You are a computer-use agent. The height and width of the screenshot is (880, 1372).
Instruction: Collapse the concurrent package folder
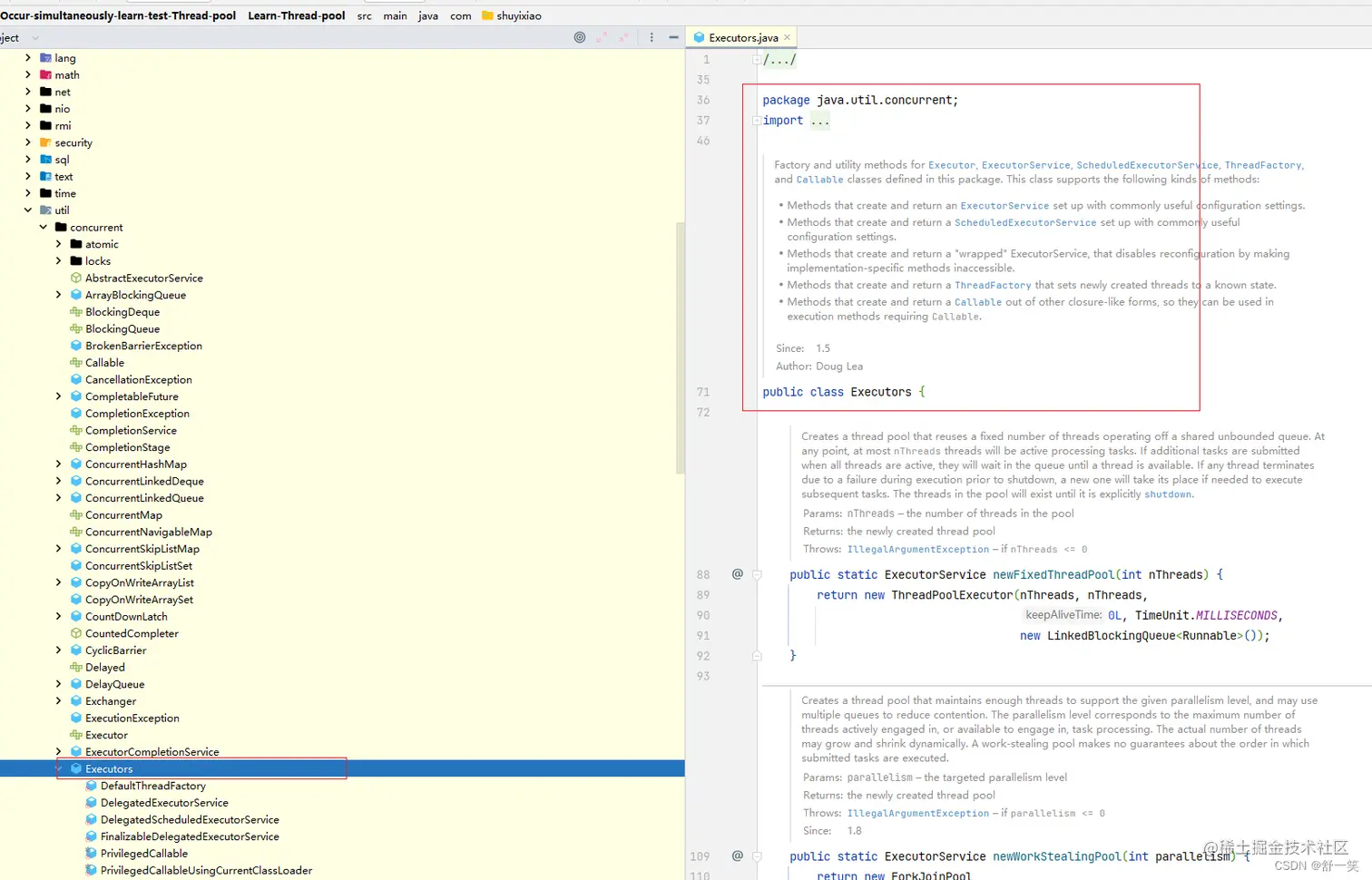click(x=44, y=227)
